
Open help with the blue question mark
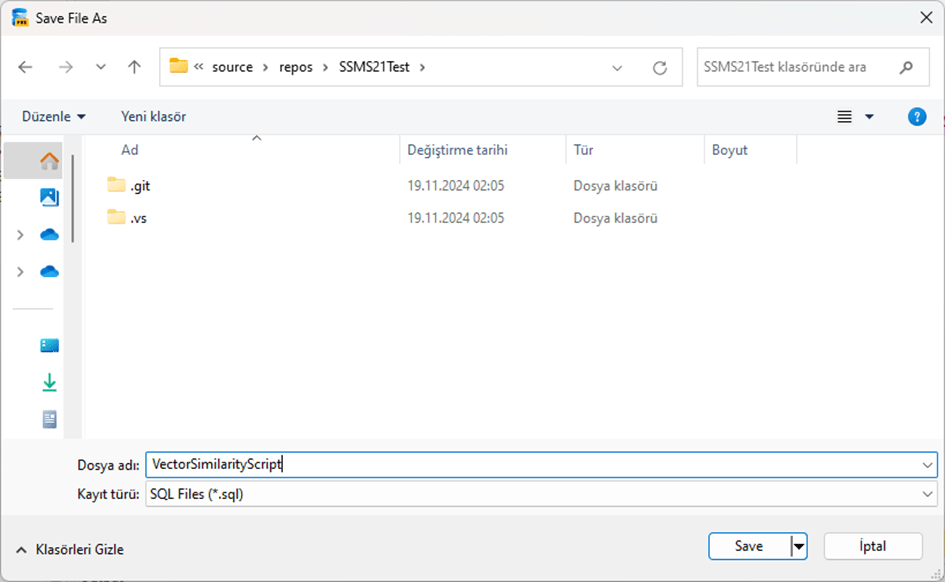(916, 117)
